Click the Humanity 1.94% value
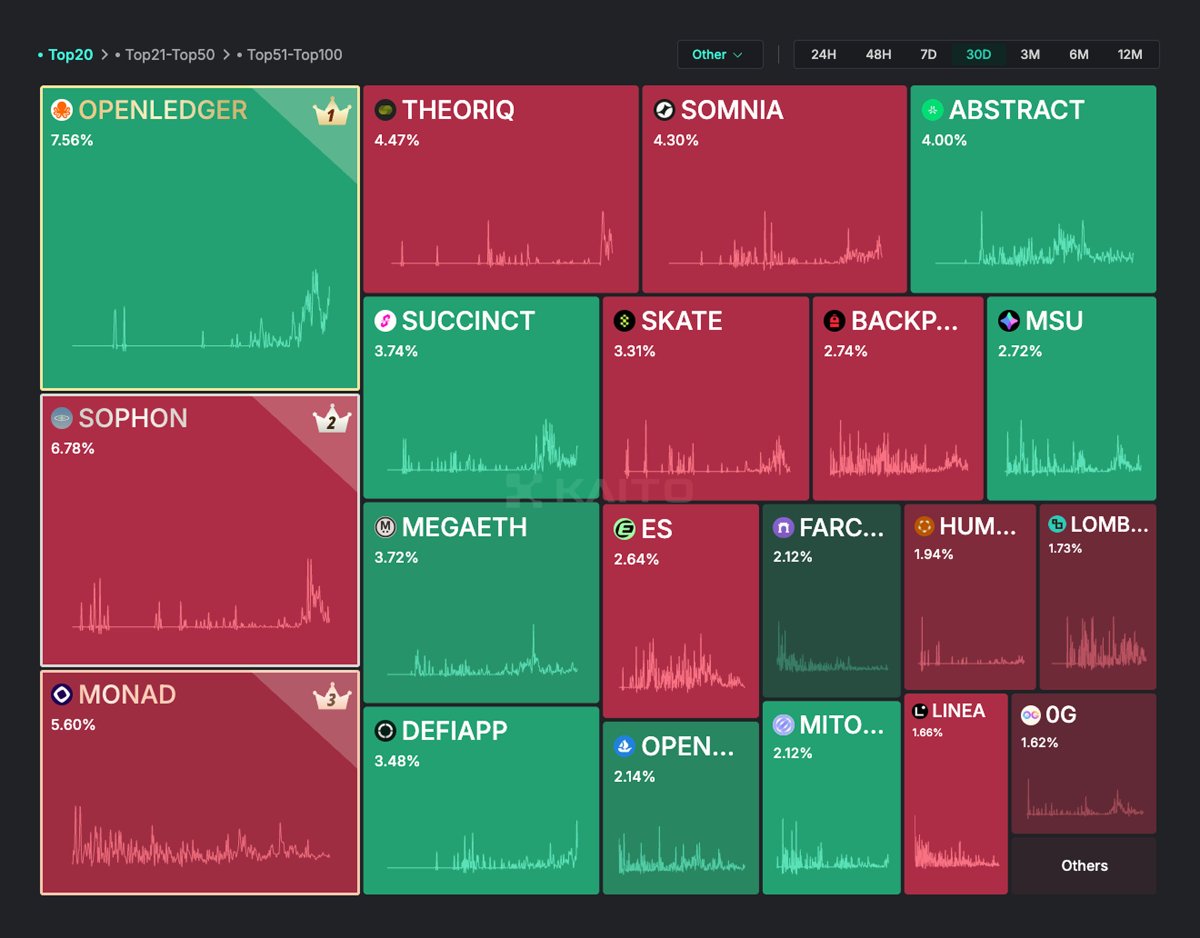This screenshot has height=938, width=1200. coord(934,554)
